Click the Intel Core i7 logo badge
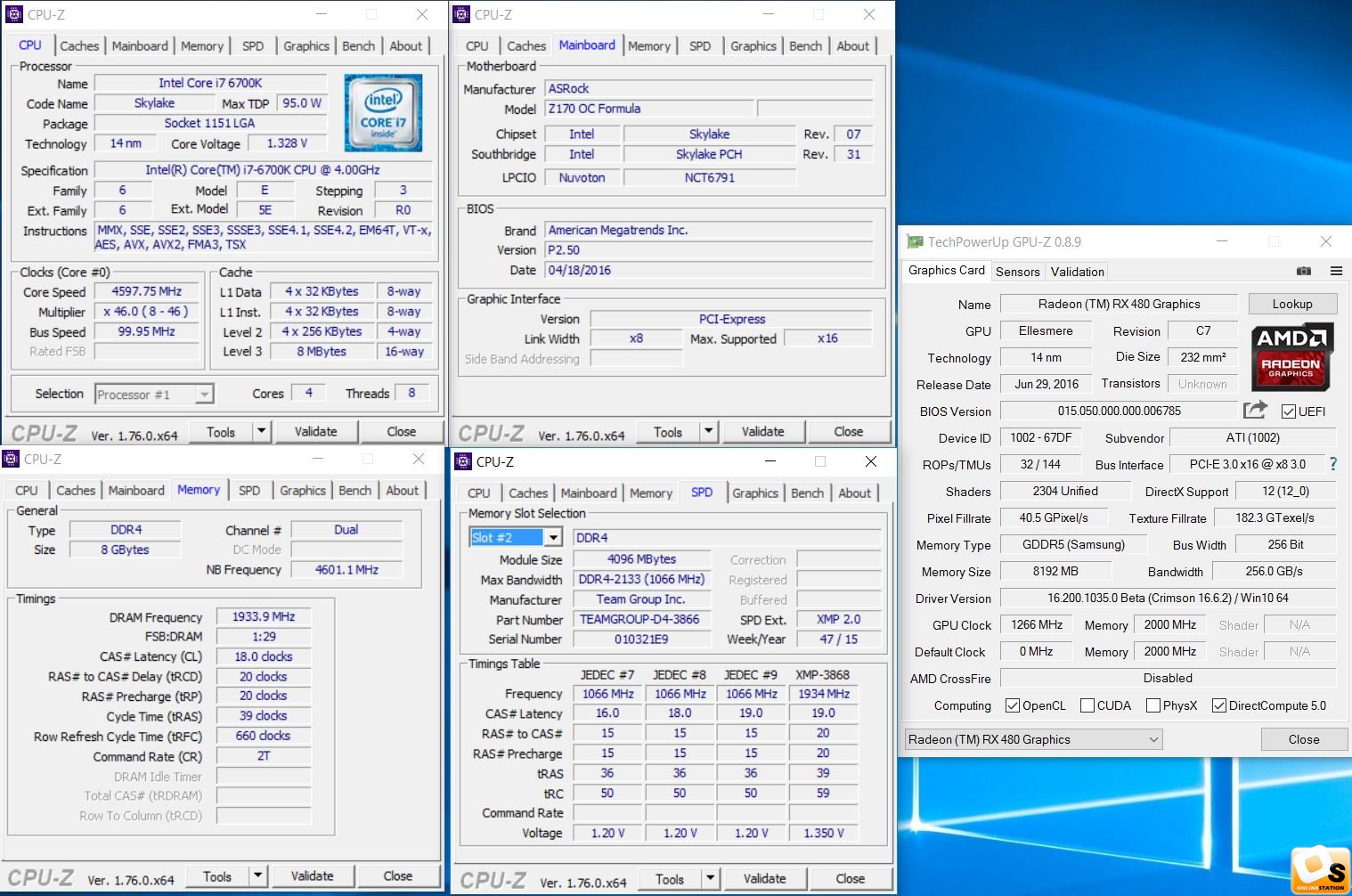1352x896 pixels. [383, 113]
